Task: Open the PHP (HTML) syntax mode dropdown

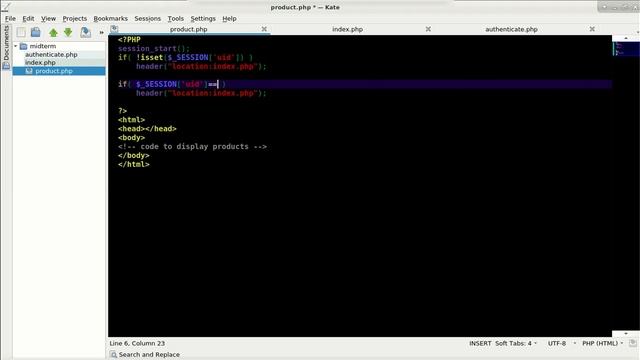Action: 602,343
